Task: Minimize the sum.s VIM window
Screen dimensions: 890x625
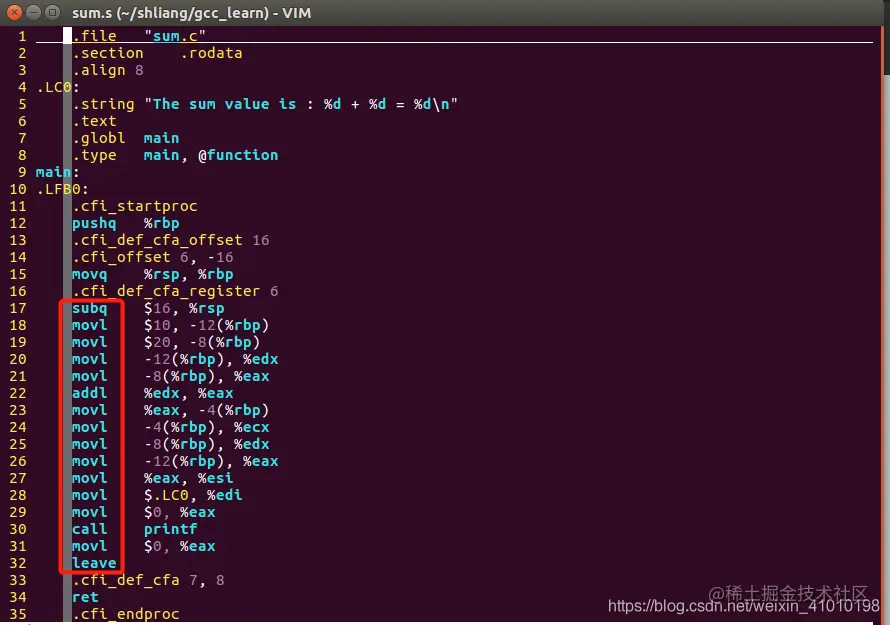Action: 33,12
